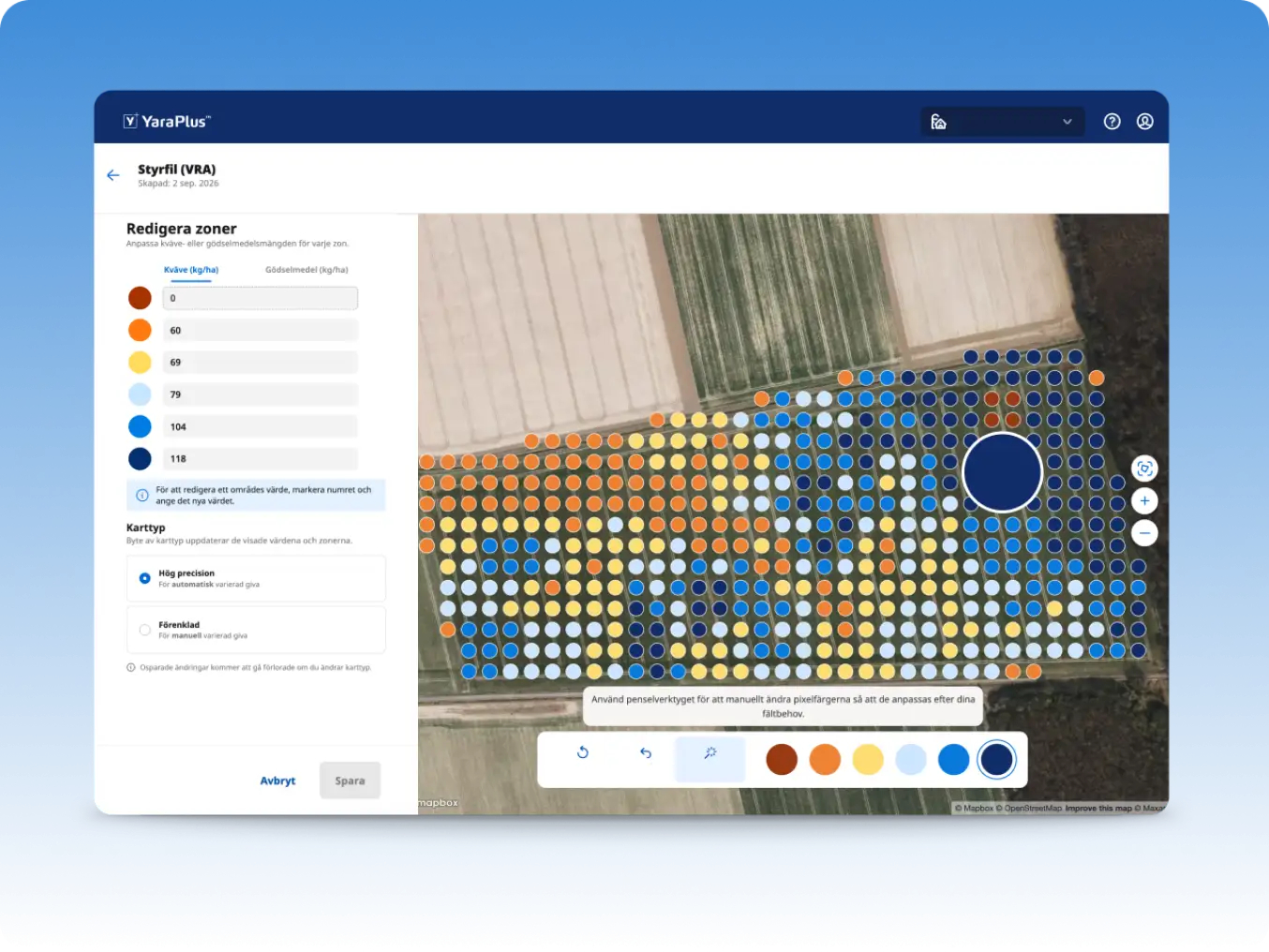Pick the medium blue brush color in the toolbar
The height and width of the screenshot is (952, 1269).
pyautogui.click(x=954, y=759)
